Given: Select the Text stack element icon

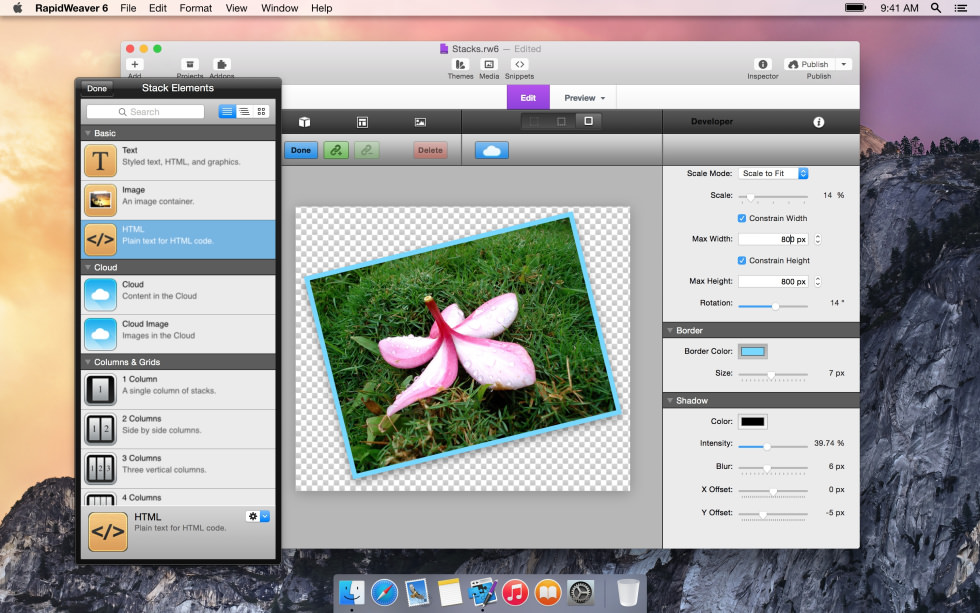Looking at the screenshot, I should point(100,161).
